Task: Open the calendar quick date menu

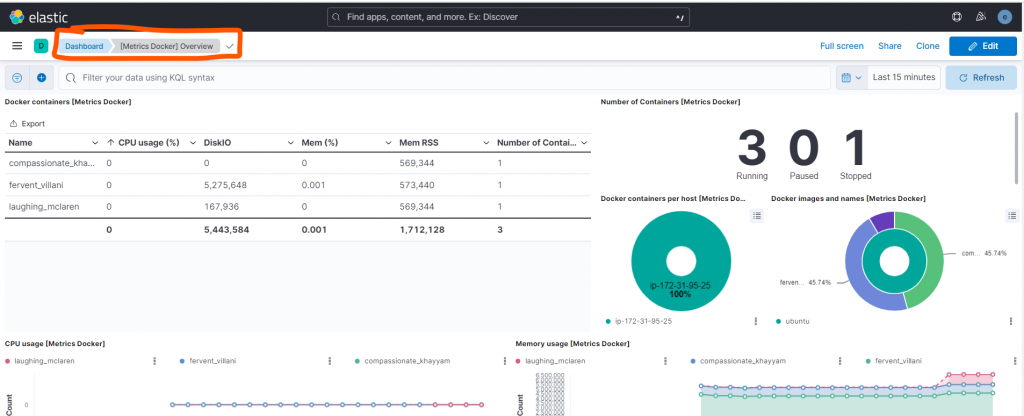Action: (850, 78)
